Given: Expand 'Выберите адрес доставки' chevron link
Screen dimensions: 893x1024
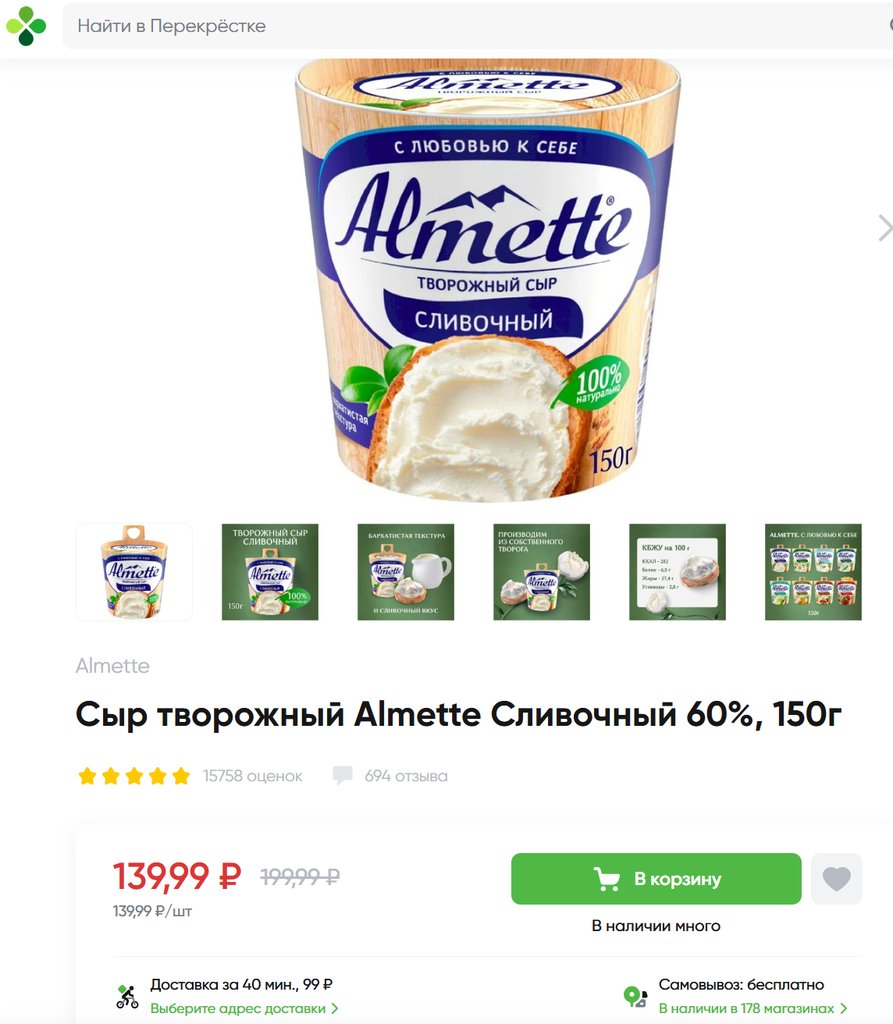Looking at the screenshot, I should 244,1008.
